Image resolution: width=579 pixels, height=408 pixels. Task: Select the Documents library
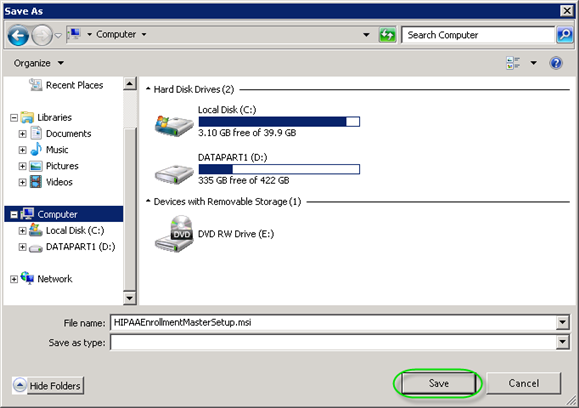pyautogui.click(x=68, y=134)
